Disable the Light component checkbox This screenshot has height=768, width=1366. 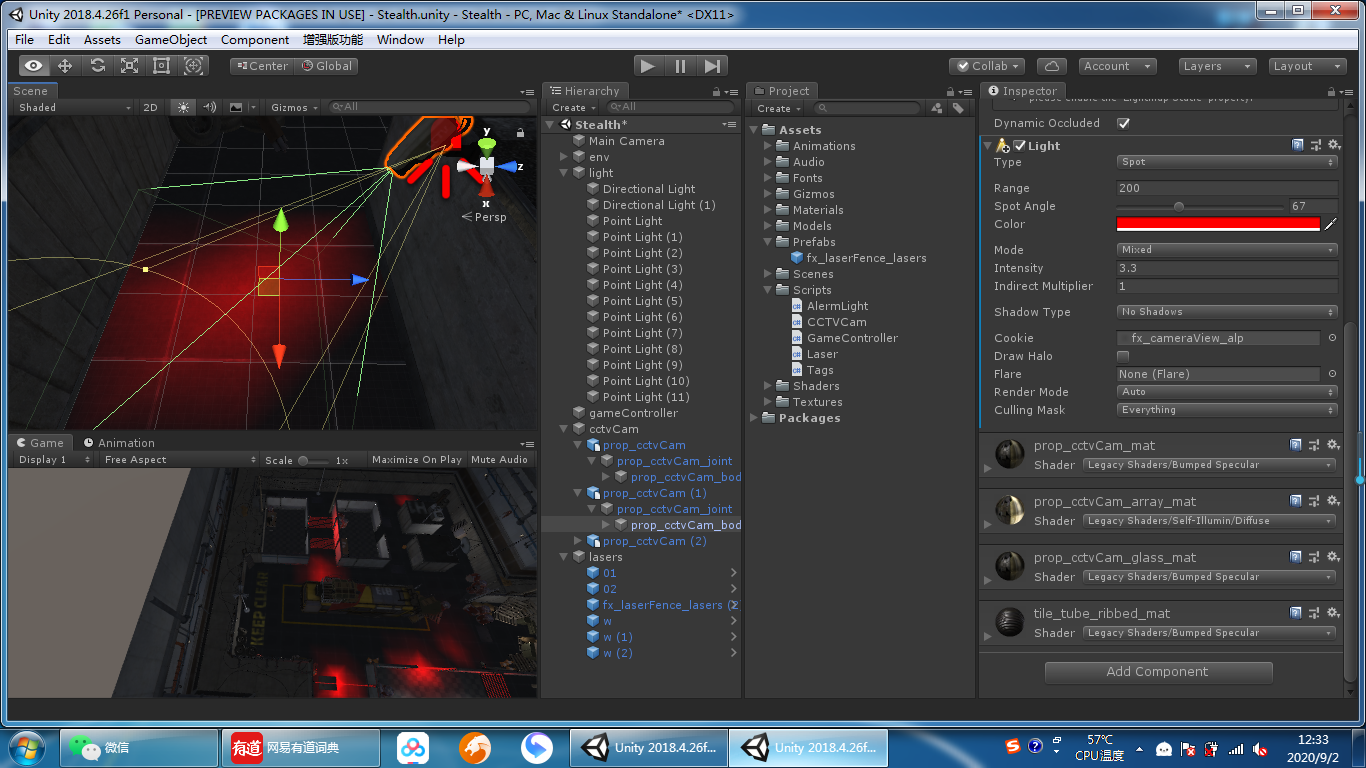[x=1020, y=145]
